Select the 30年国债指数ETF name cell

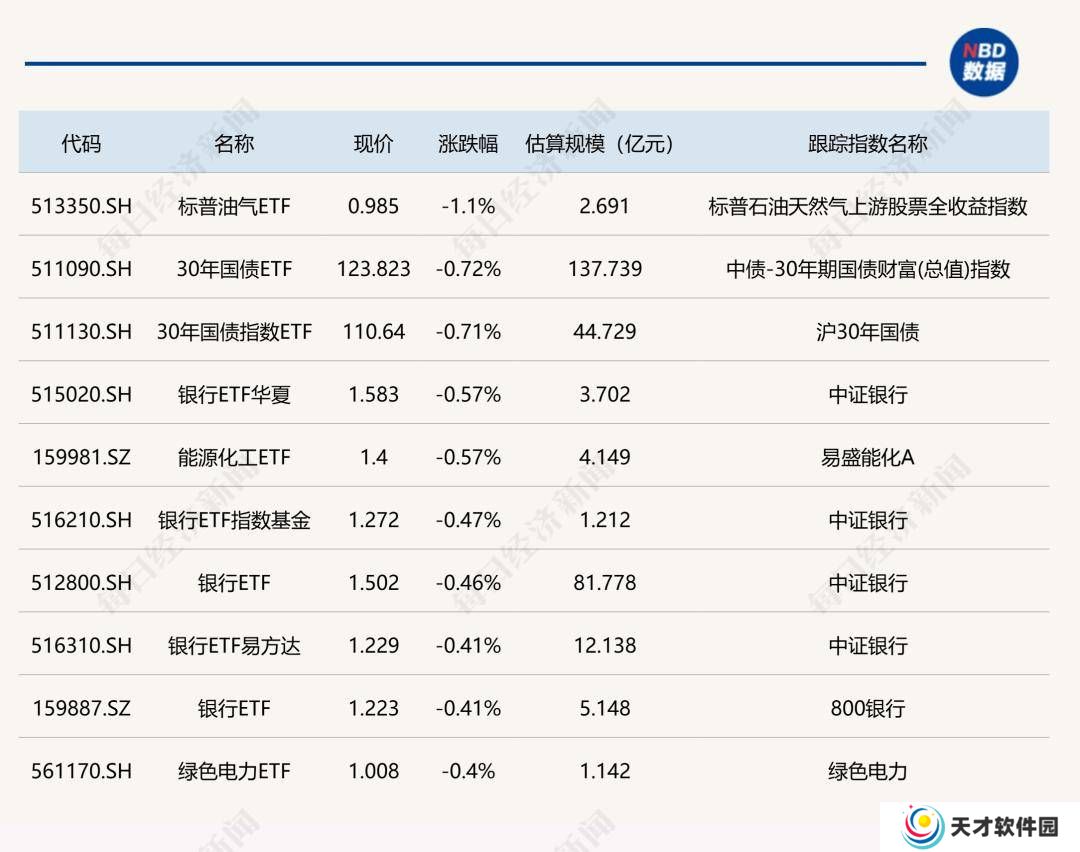(x=234, y=331)
